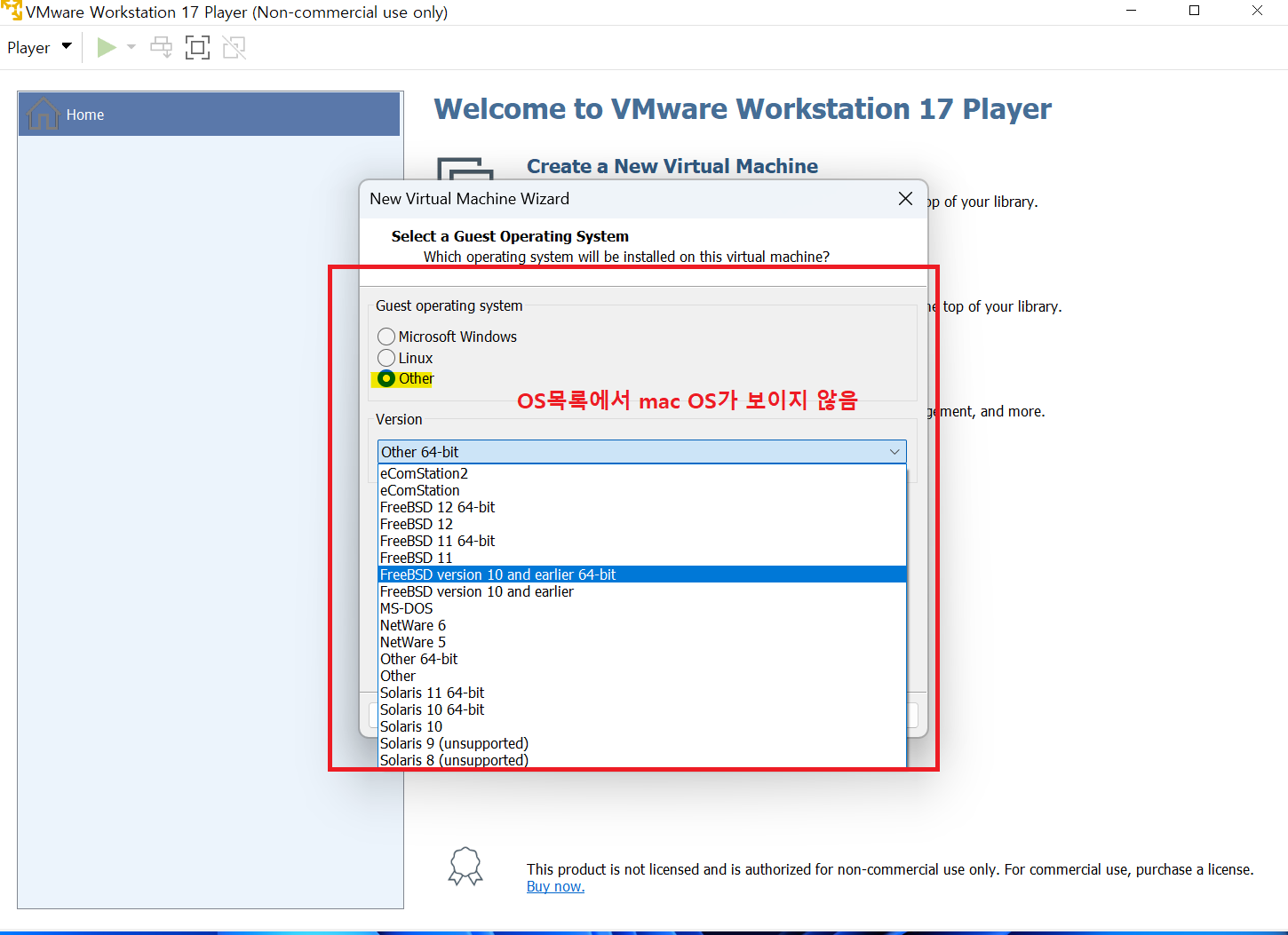Select plain Other list entry
Image resolution: width=1288 pixels, height=935 pixels.
[x=642, y=676]
